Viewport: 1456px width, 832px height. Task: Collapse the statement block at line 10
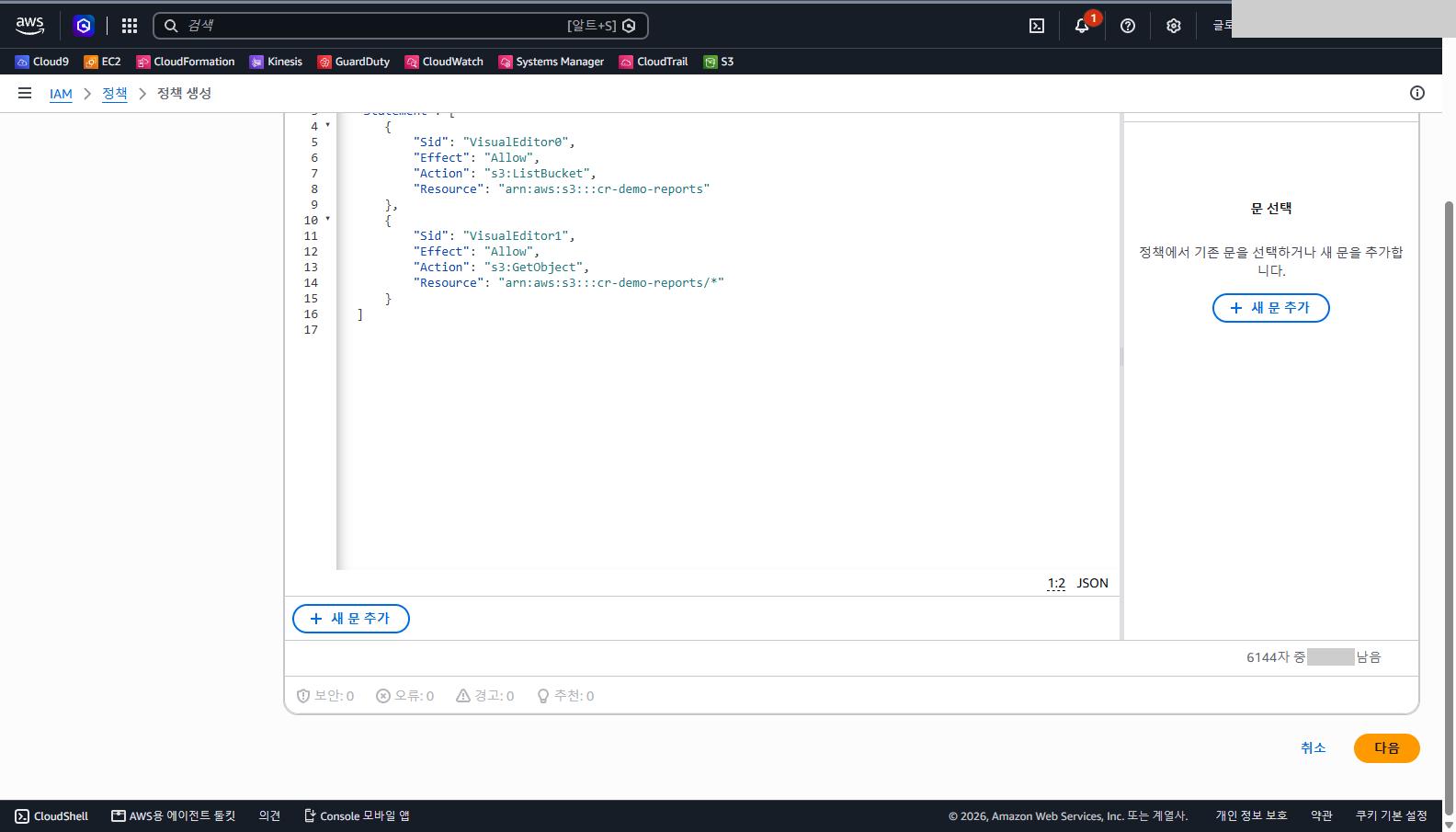328,219
